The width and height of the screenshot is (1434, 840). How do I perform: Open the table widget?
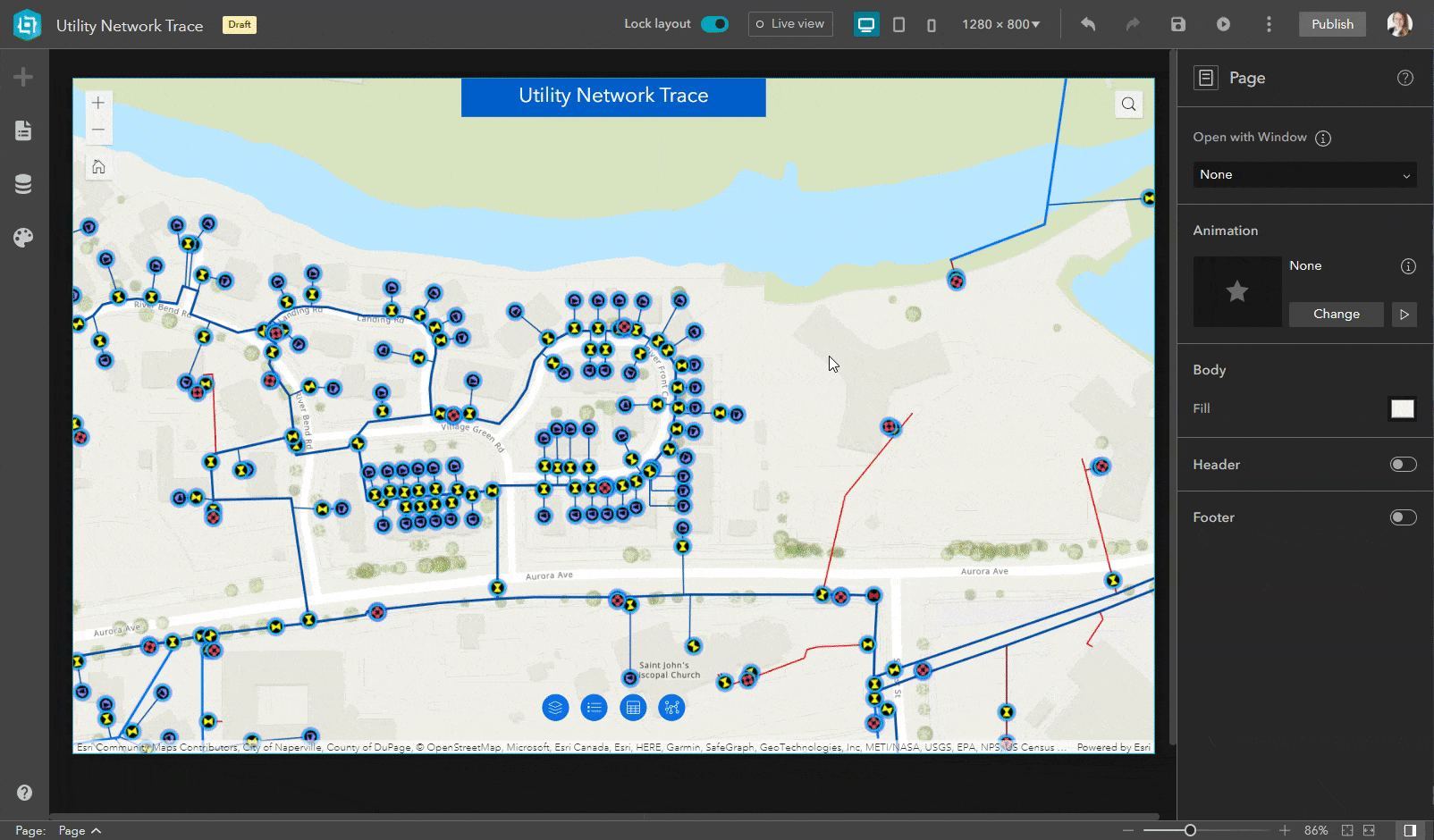point(633,708)
